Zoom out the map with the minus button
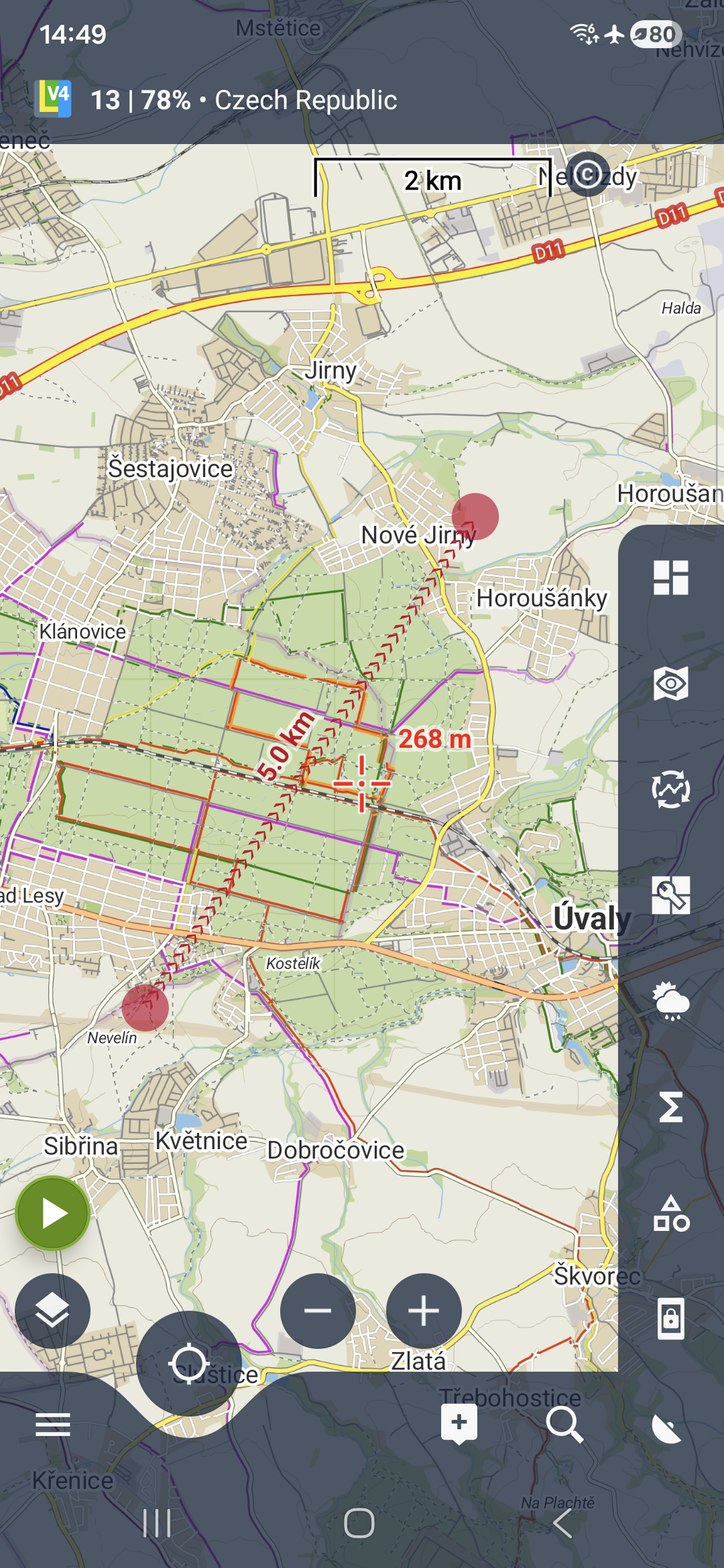 point(318,1311)
